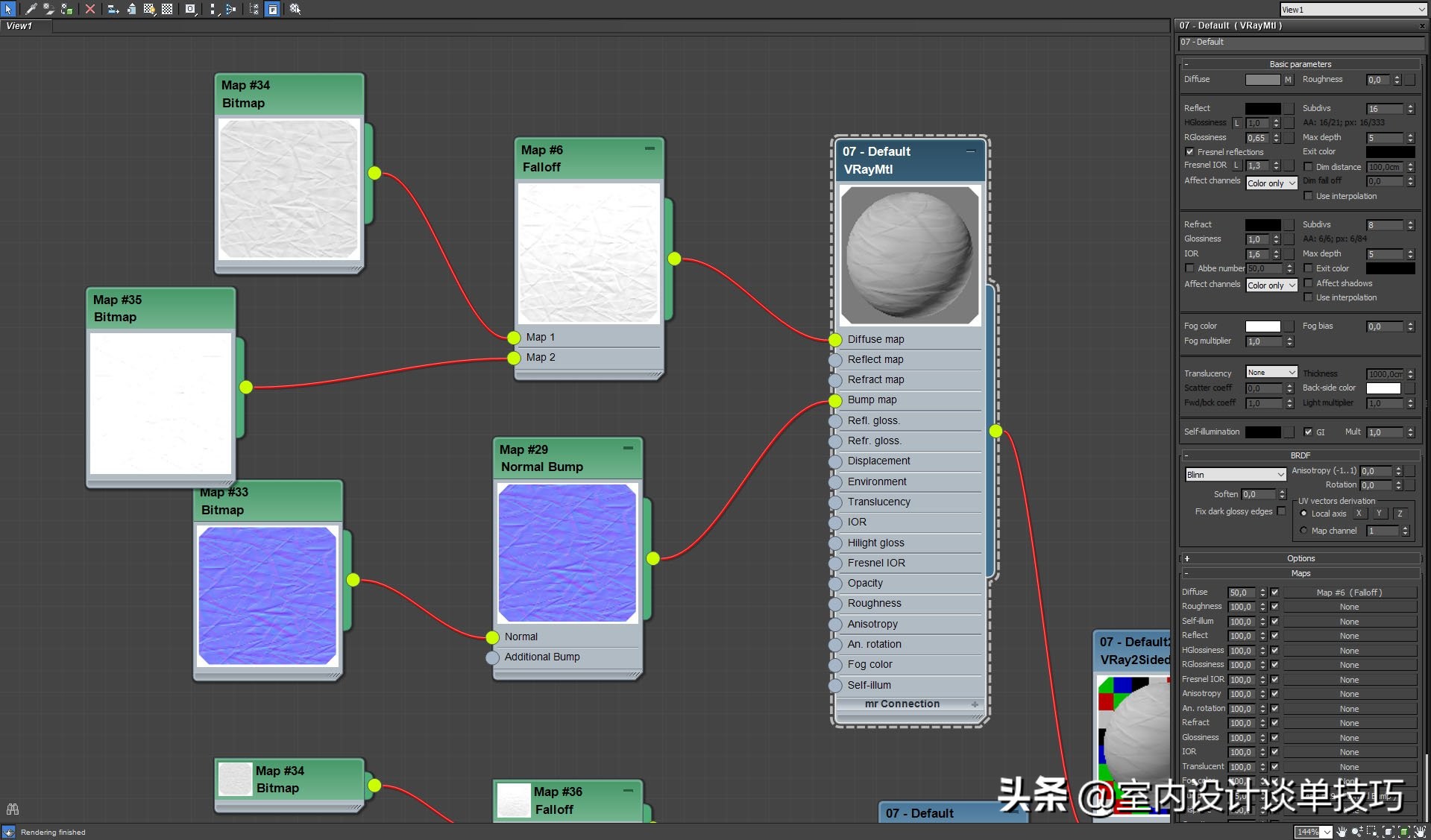This screenshot has height=840, width=1431.
Task: Click the Map #6 (Falloff) diffuse map button
Action: click(1349, 593)
